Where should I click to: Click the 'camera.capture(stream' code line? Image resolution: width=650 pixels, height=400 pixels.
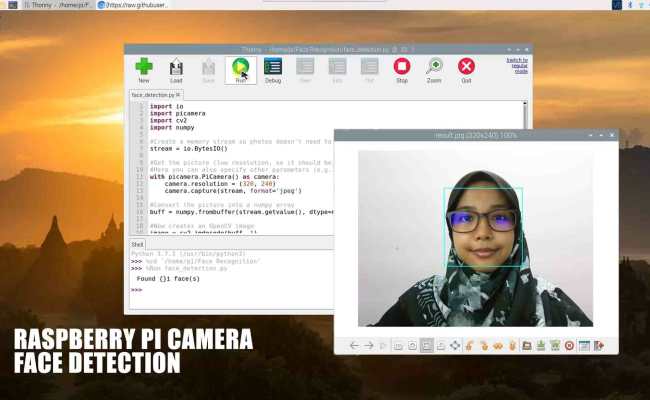pos(233,191)
